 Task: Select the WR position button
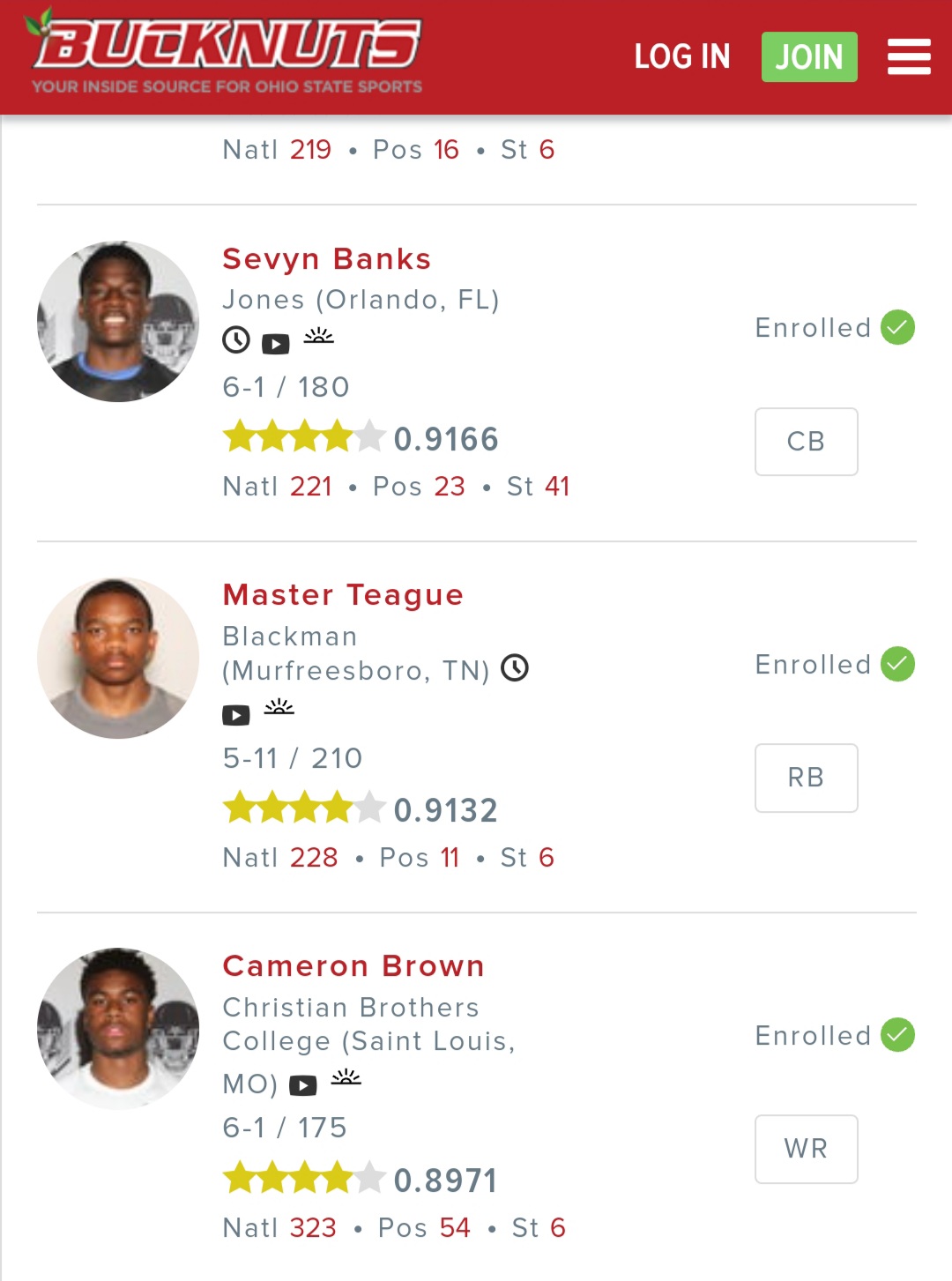pos(806,1149)
